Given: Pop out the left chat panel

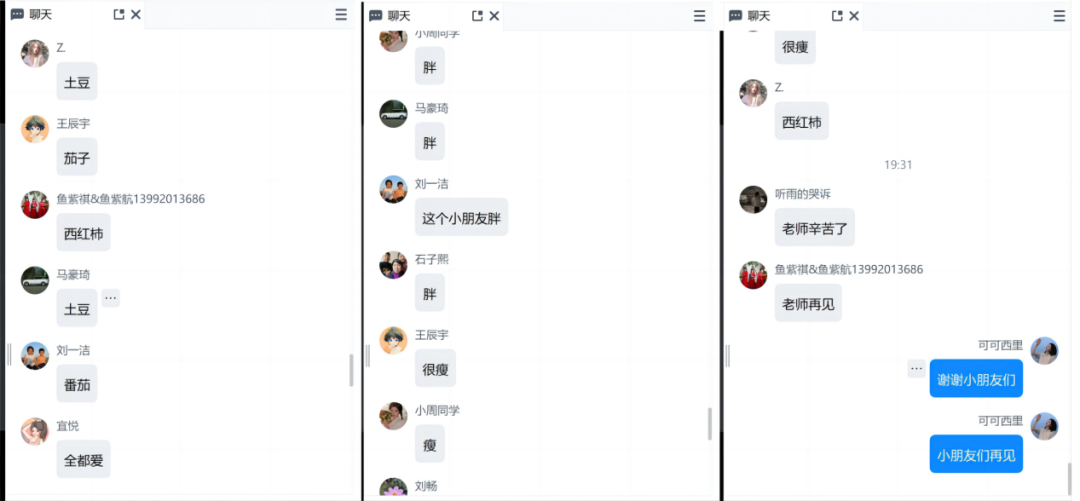Looking at the screenshot, I should click(118, 14).
